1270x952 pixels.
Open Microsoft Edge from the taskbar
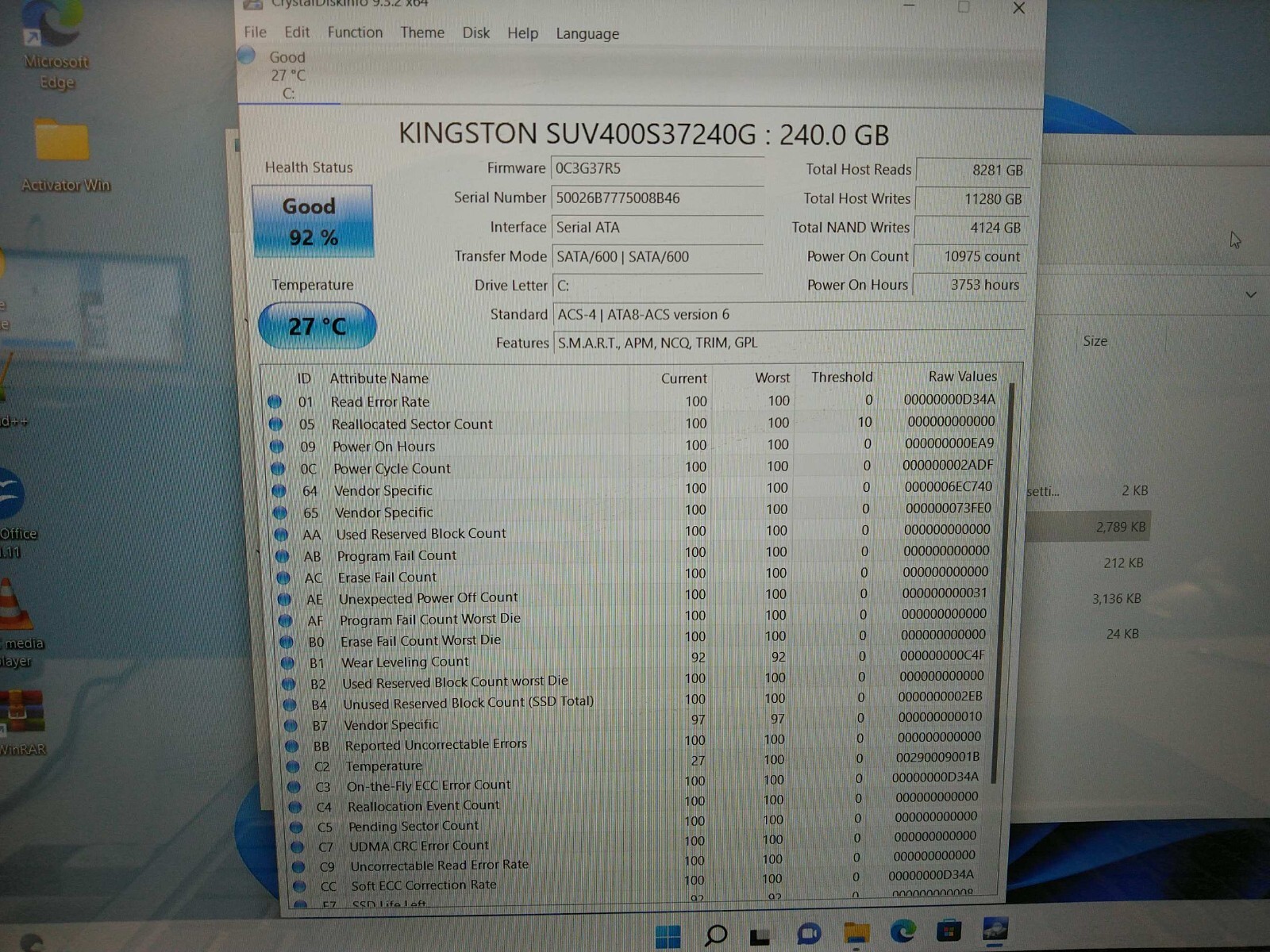(x=902, y=931)
